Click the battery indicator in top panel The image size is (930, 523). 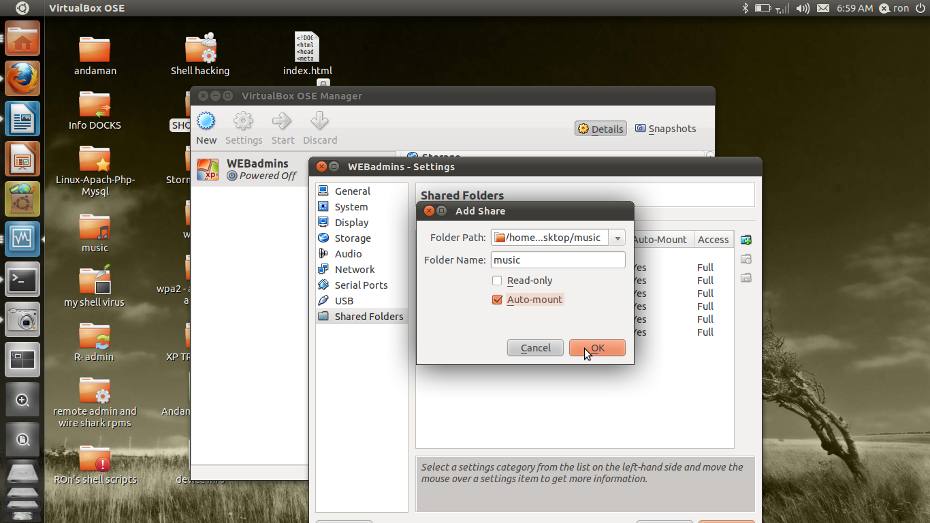pos(762,8)
